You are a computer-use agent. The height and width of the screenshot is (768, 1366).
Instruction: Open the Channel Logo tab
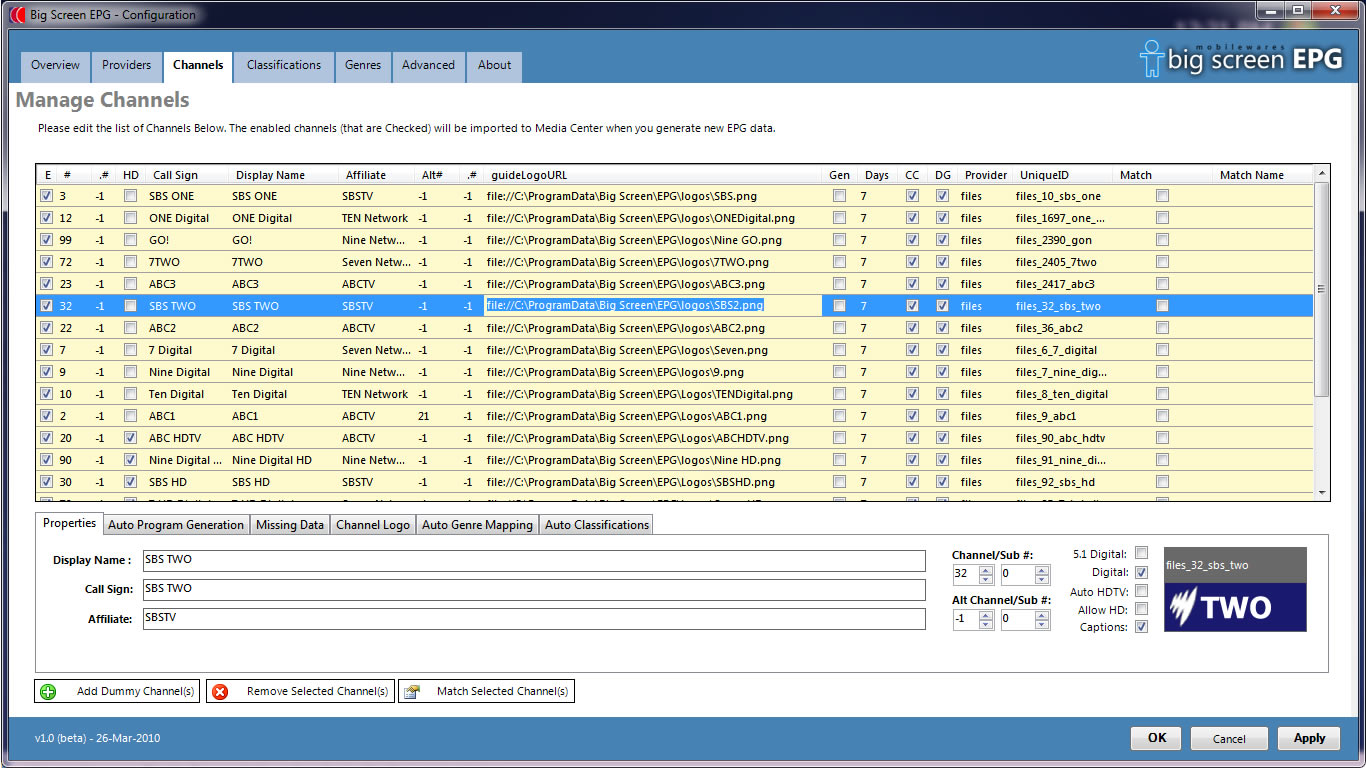click(x=373, y=525)
